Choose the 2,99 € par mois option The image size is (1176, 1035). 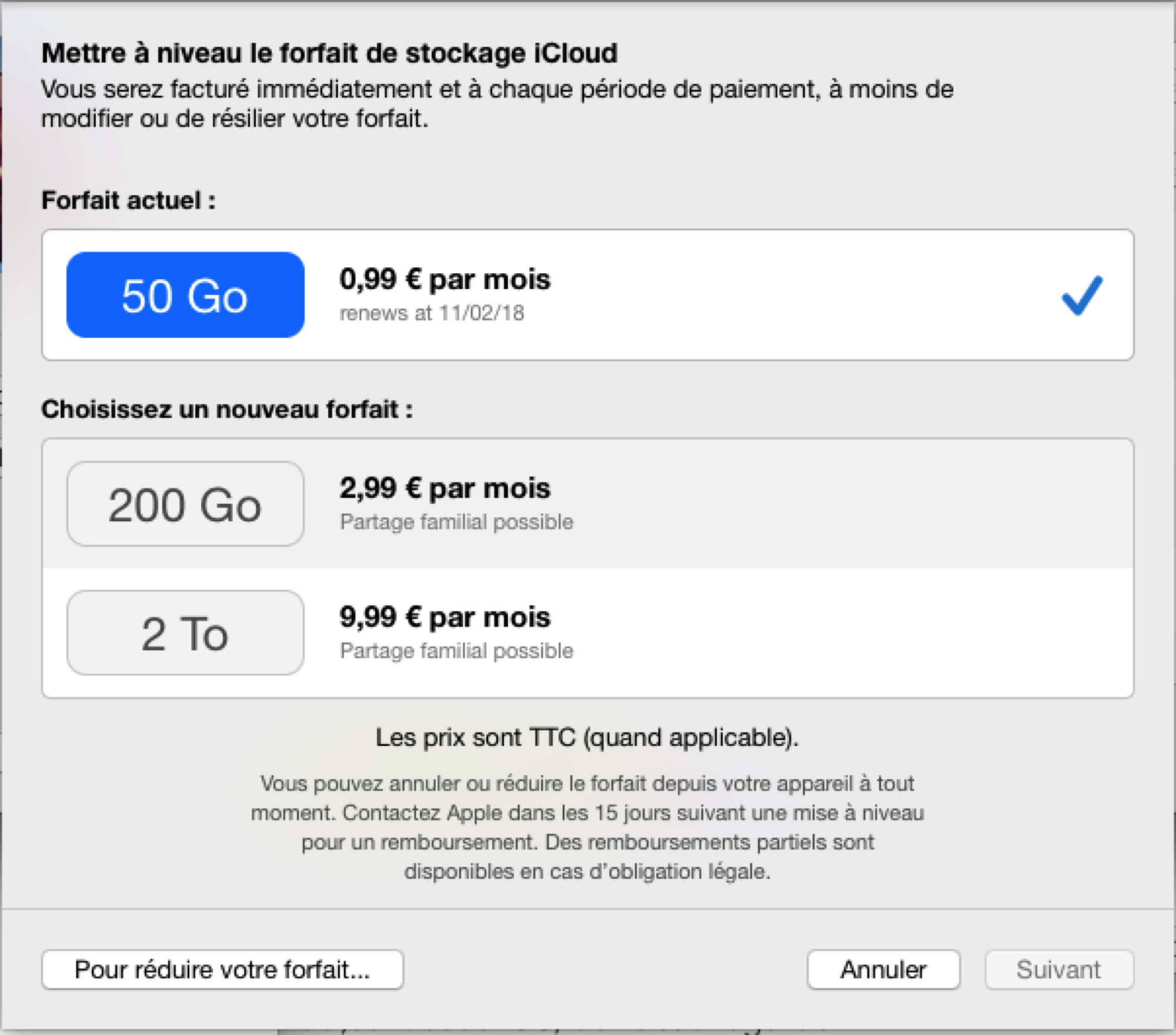click(x=445, y=488)
